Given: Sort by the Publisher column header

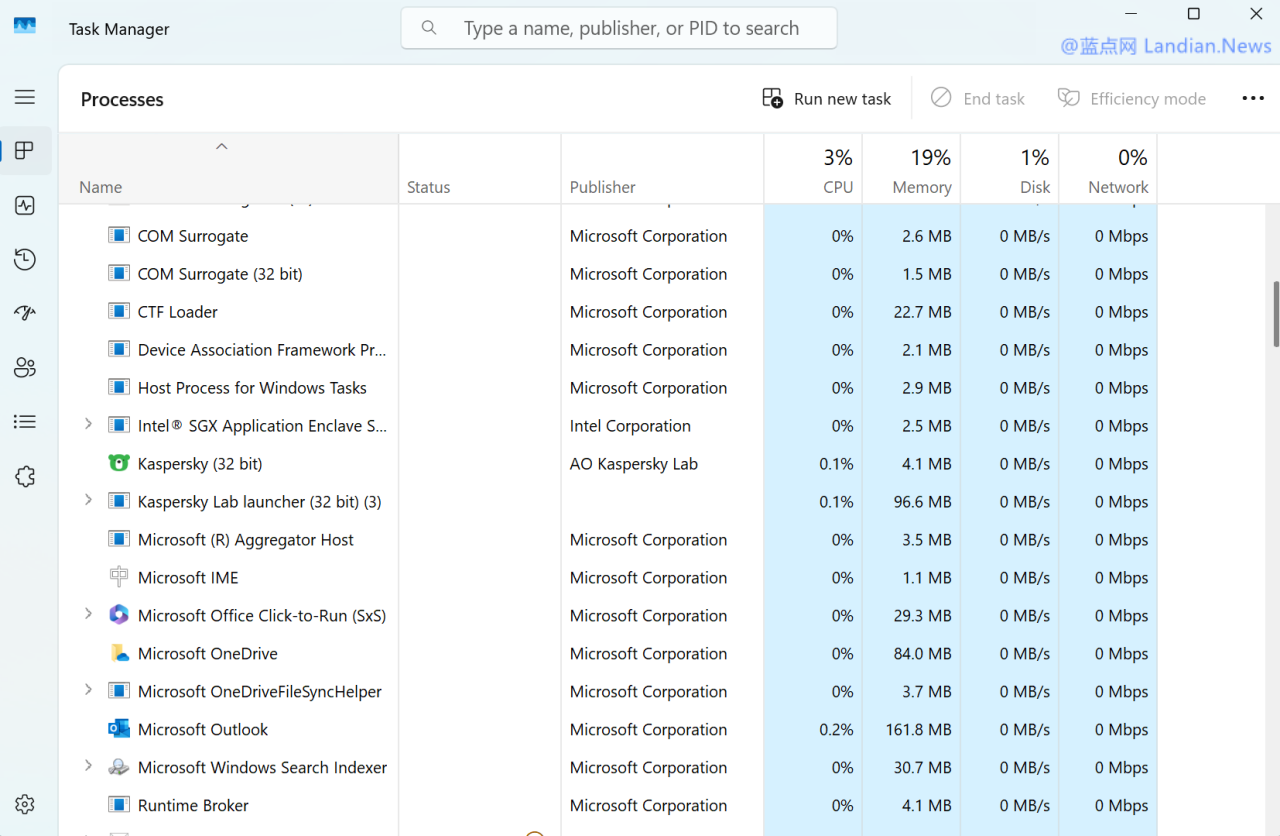Looking at the screenshot, I should tap(663, 169).
